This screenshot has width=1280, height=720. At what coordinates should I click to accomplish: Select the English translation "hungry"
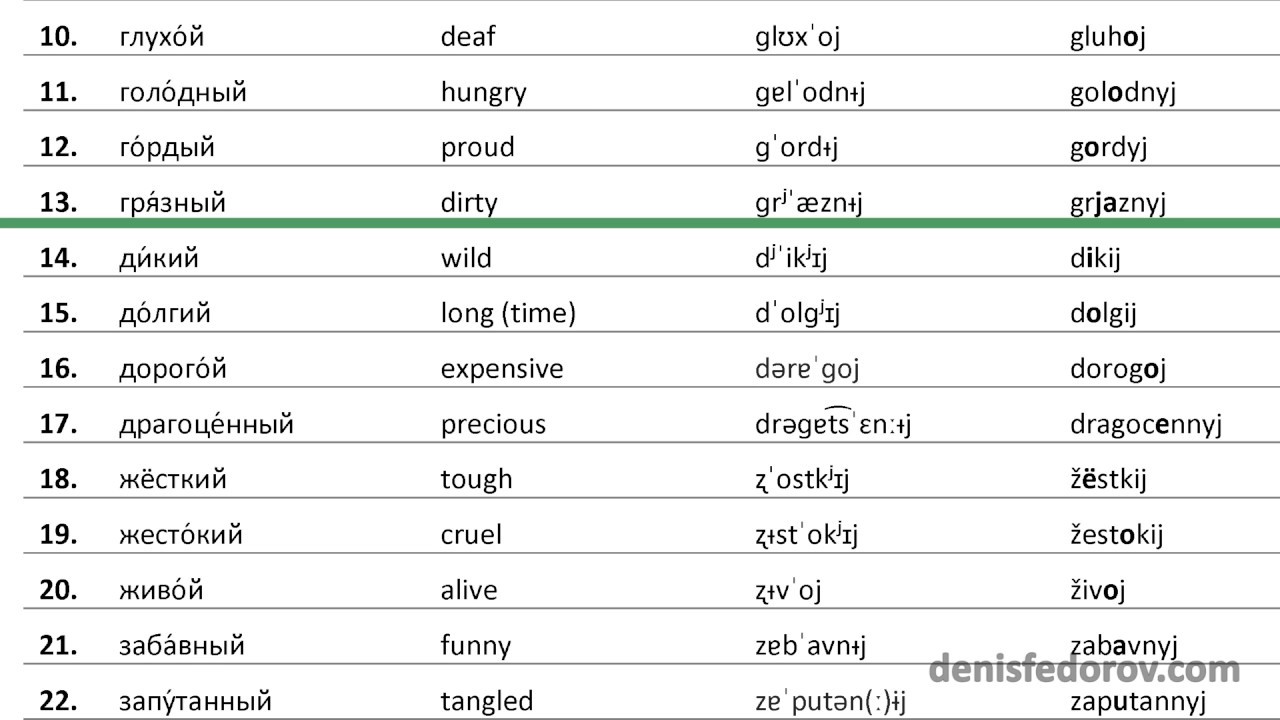pos(483,94)
